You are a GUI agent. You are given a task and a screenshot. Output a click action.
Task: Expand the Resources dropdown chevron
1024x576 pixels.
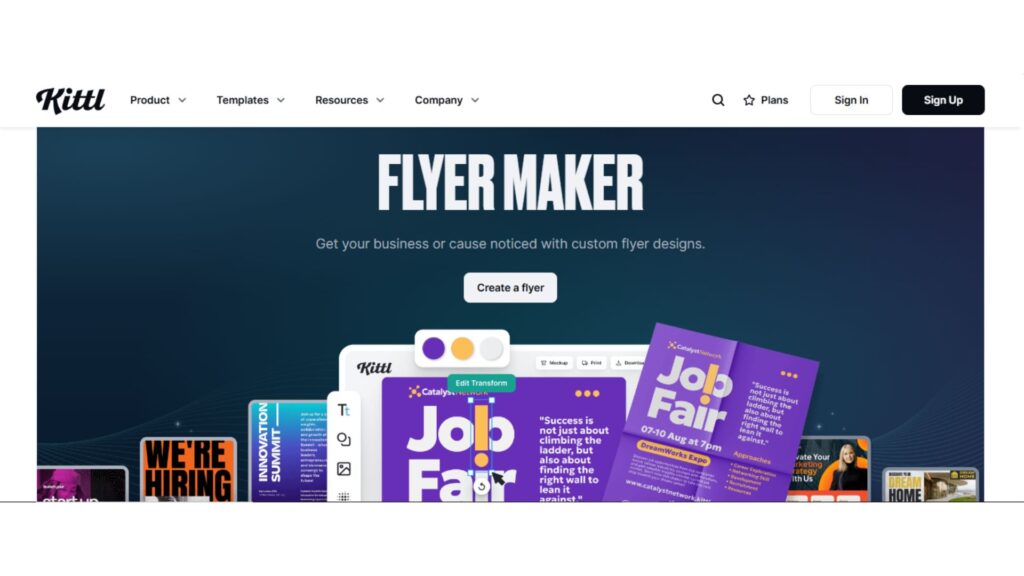click(x=380, y=100)
